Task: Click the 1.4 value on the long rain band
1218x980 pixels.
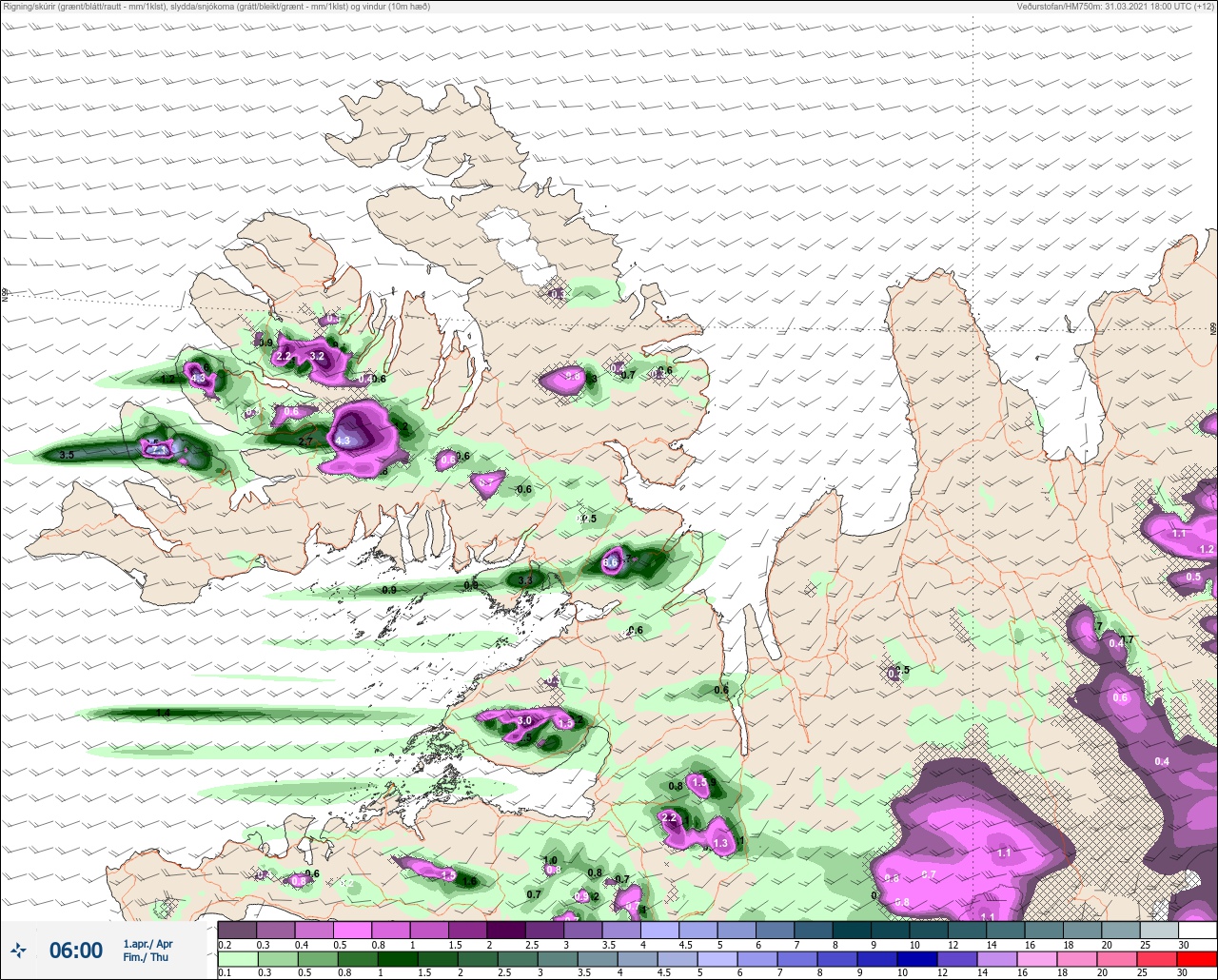Action: [x=163, y=713]
